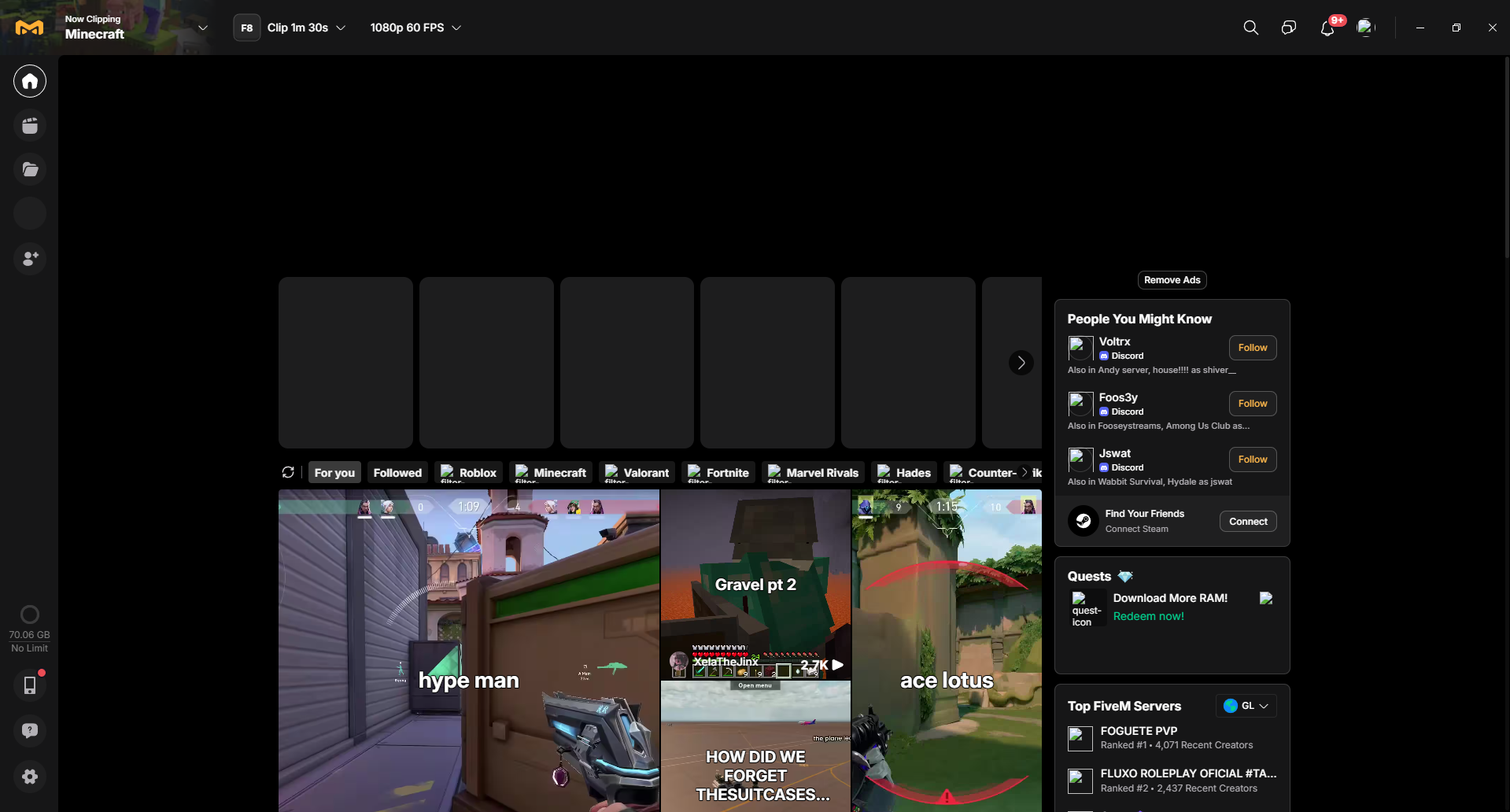
Task: Open the profile avatar menu
Action: (1366, 28)
